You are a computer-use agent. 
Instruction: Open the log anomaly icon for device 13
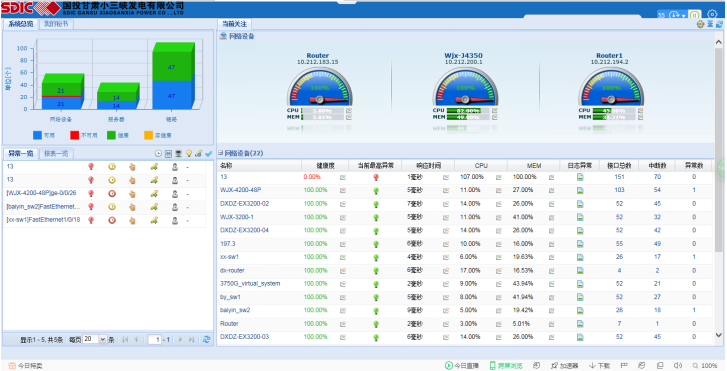click(580, 177)
